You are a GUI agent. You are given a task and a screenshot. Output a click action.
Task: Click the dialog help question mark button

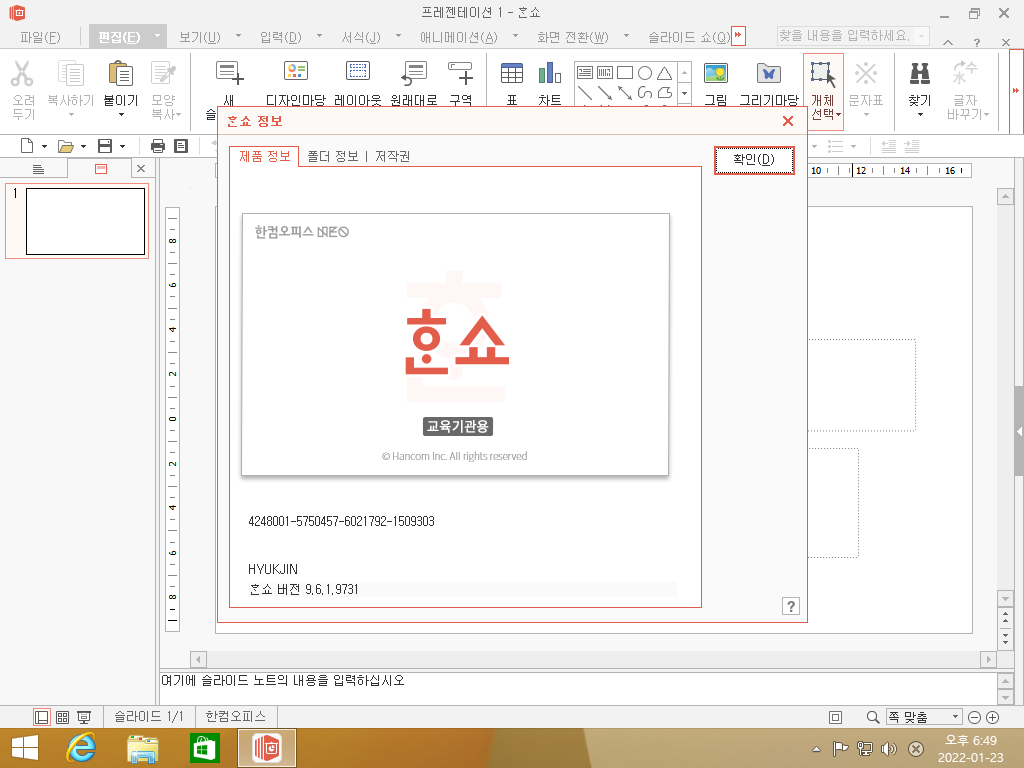[790, 606]
